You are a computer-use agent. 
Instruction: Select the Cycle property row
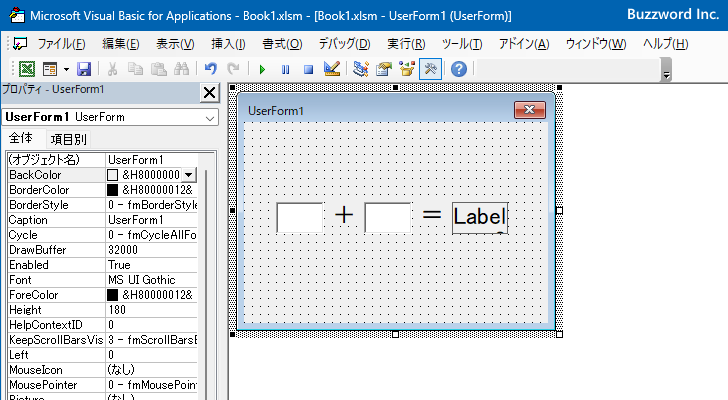point(103,235)
